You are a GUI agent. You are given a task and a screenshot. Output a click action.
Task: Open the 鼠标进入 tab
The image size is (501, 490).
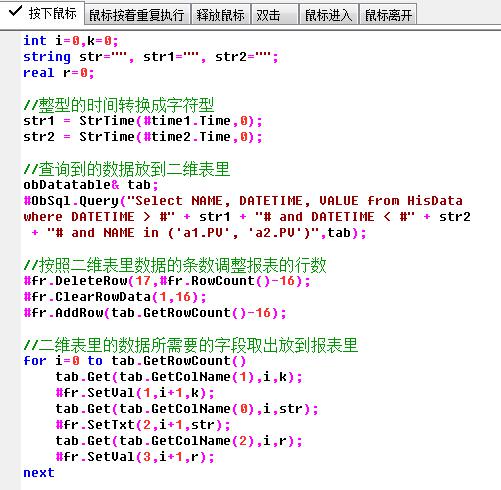[329, 15]
